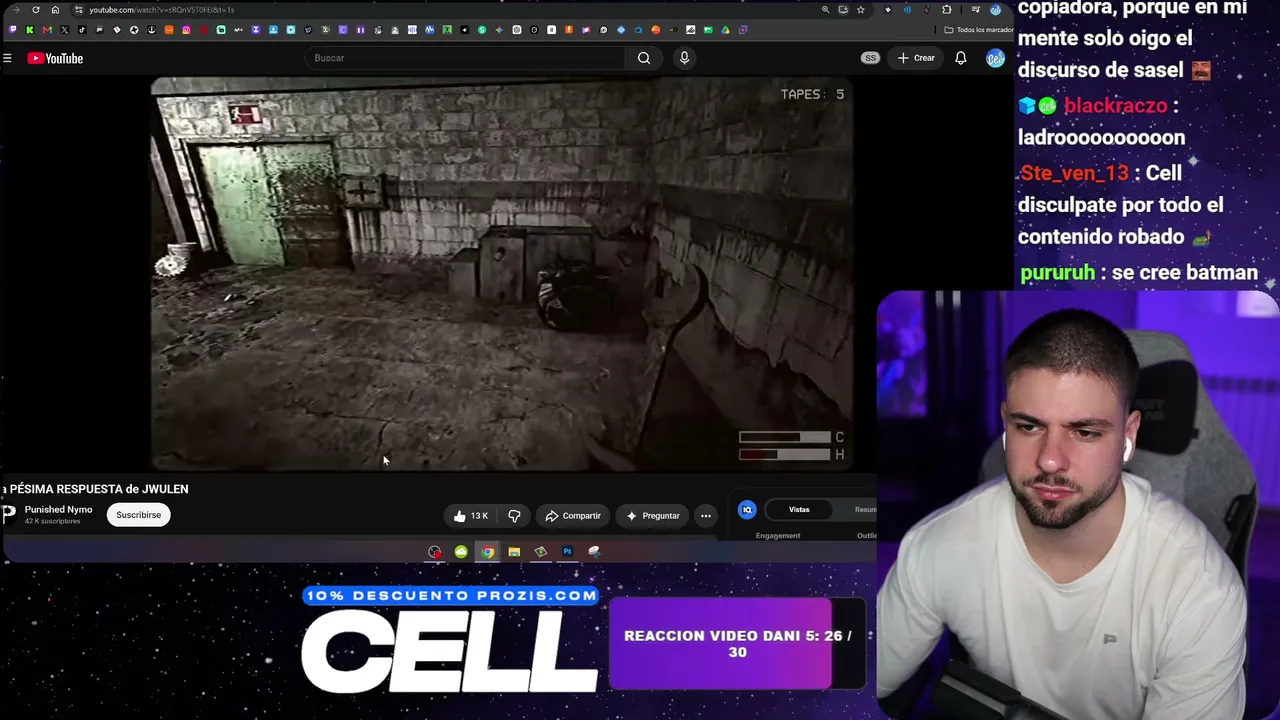Go forward in browser history
1280x720 pixels.
[x=16, y=10]
